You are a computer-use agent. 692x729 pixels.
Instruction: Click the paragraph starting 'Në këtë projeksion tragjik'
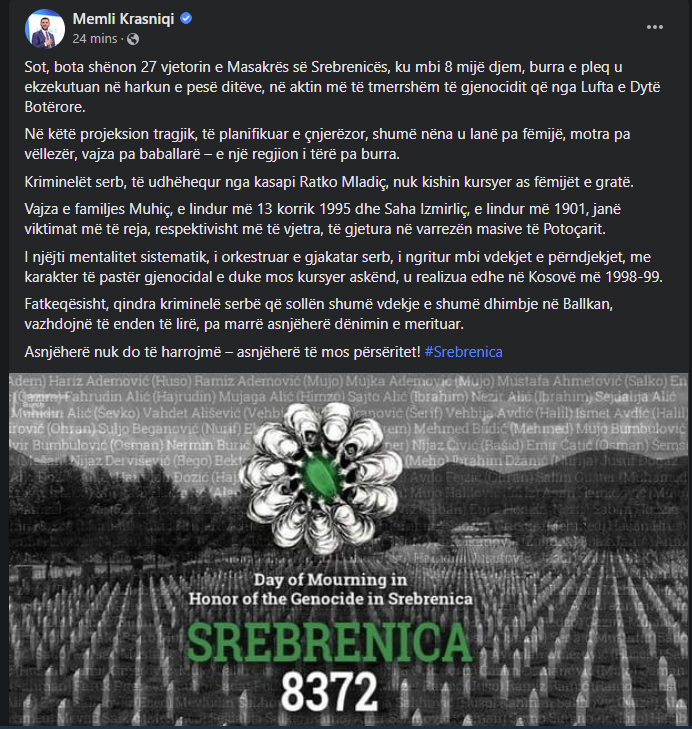click(x=327, y=144)
